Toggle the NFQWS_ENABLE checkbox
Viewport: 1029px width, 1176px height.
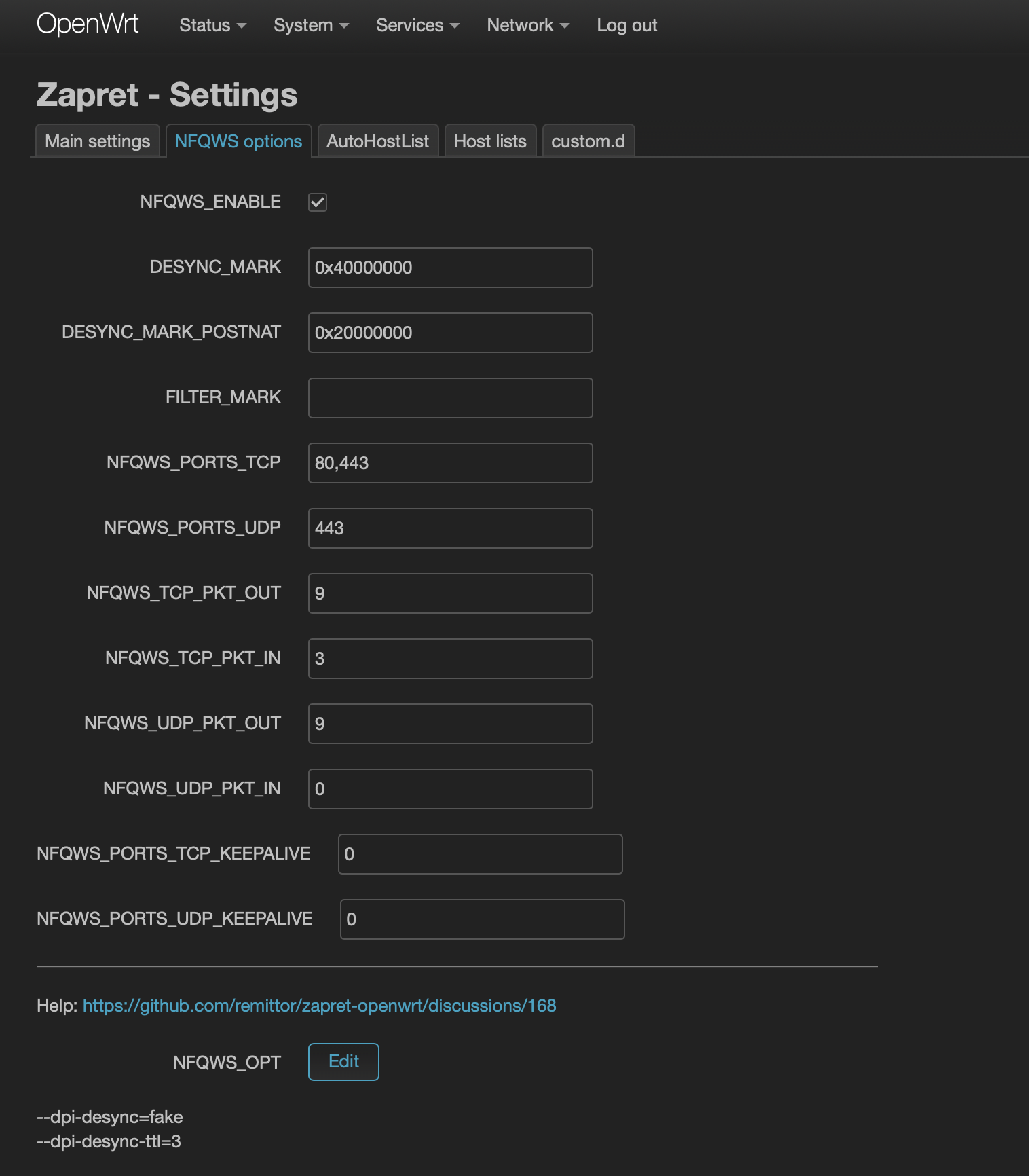[318, 202]
